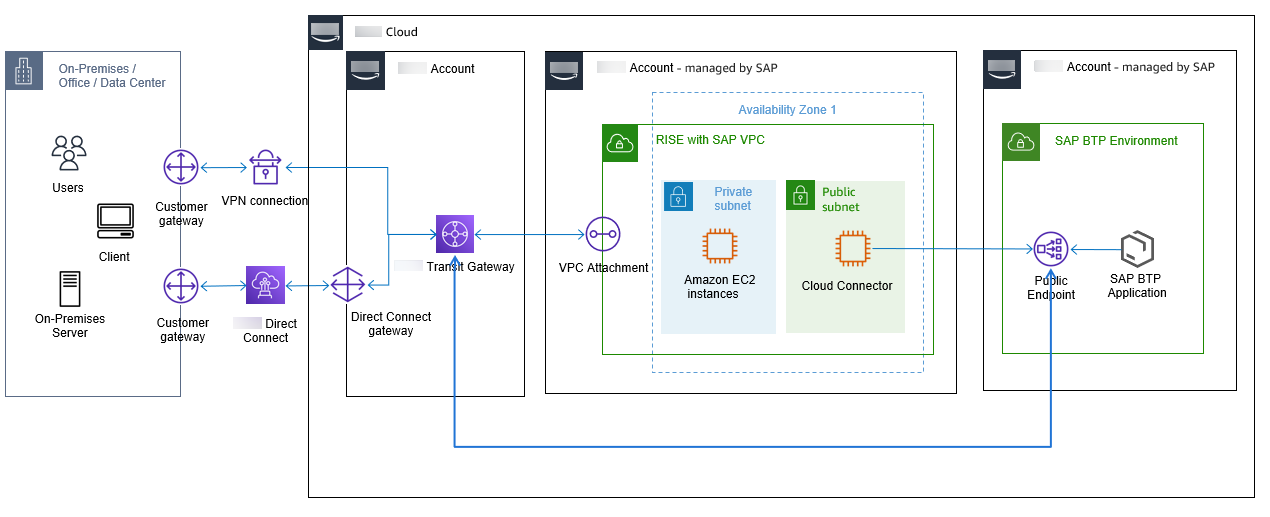Screen dimensions: 1270x517
Task: Click the Users group icon
Action: pyautogui.click(x=68, y=153)
